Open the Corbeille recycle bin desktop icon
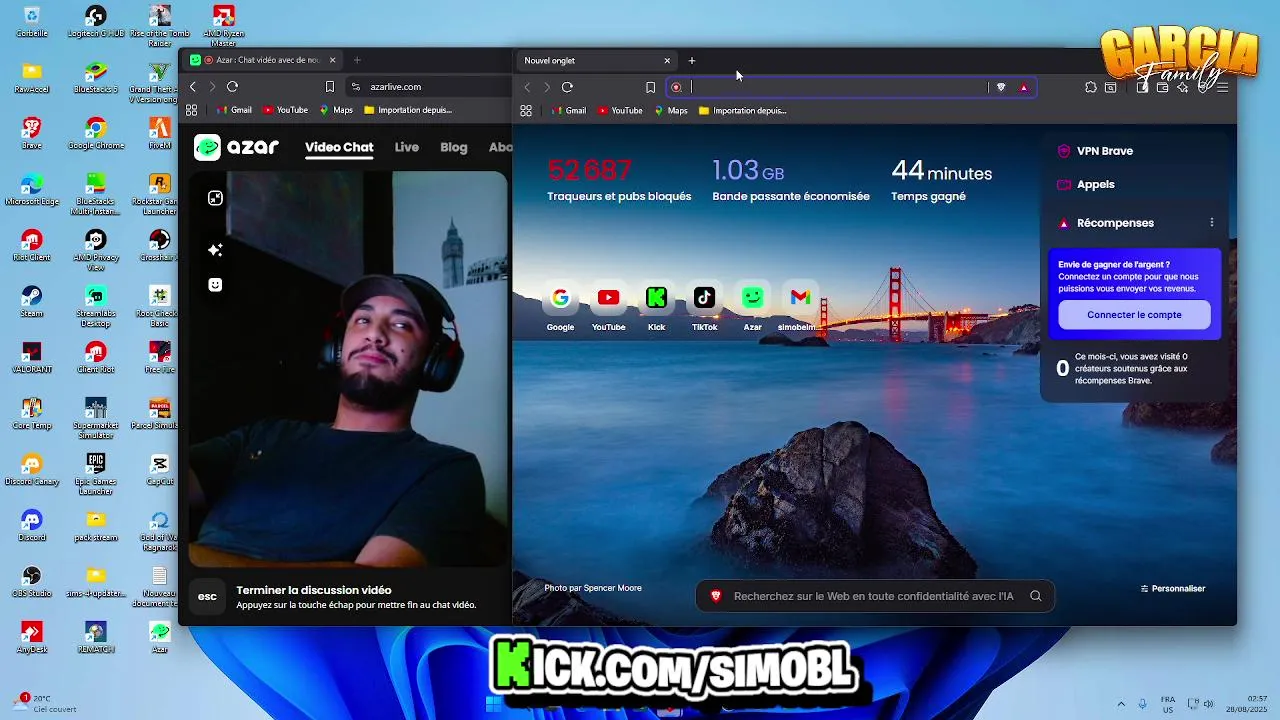This screenshot has width=1280, height=720. click(31, 21)
